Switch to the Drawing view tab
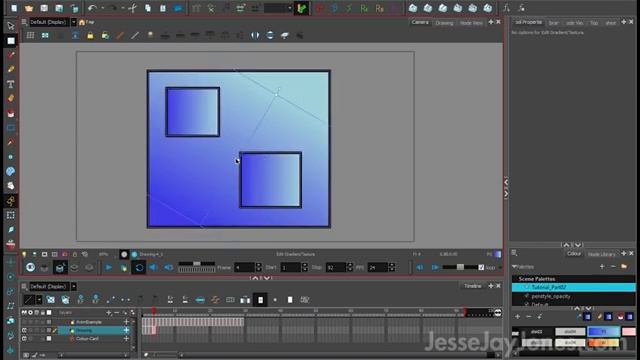 (444, 23)
